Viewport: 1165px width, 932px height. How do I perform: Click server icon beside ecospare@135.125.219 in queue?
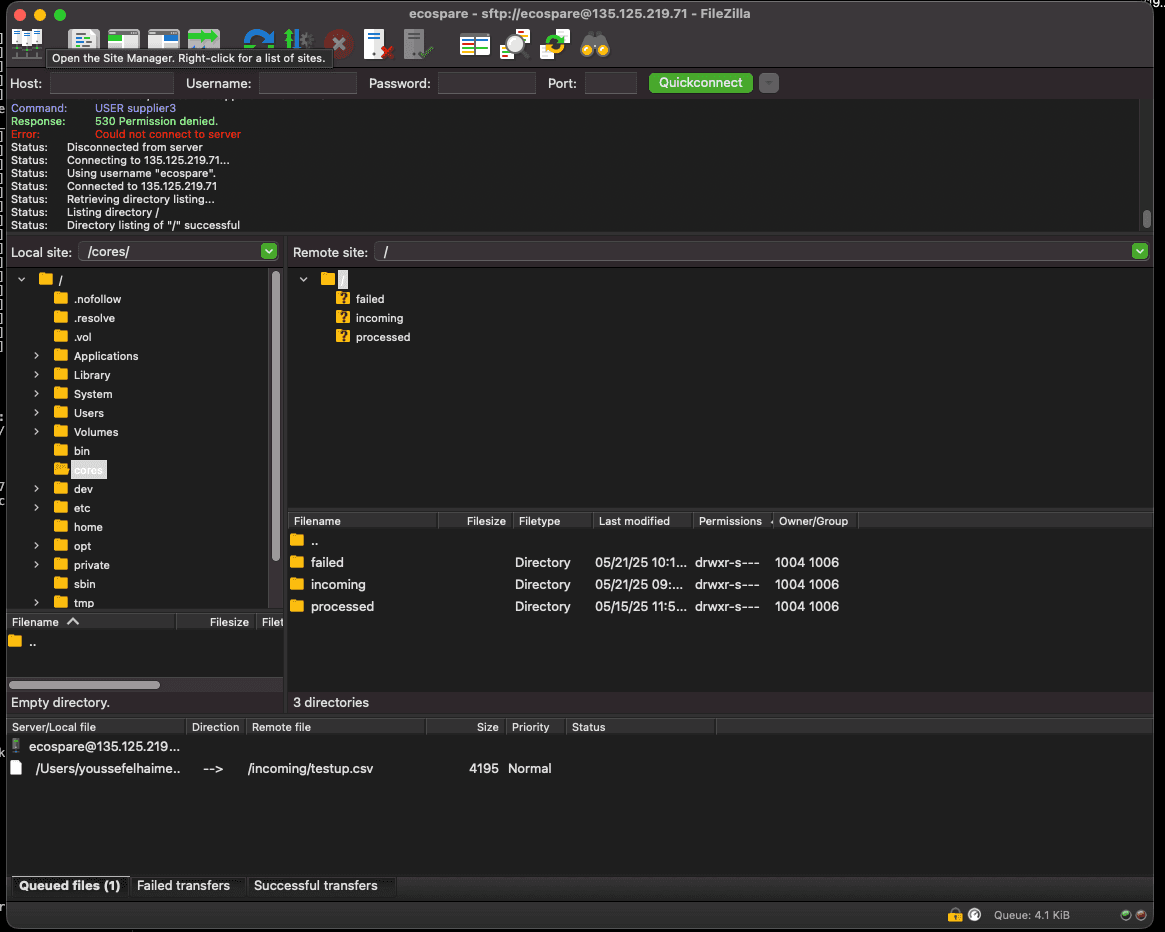pyautogui.click(x=16, y=745)
